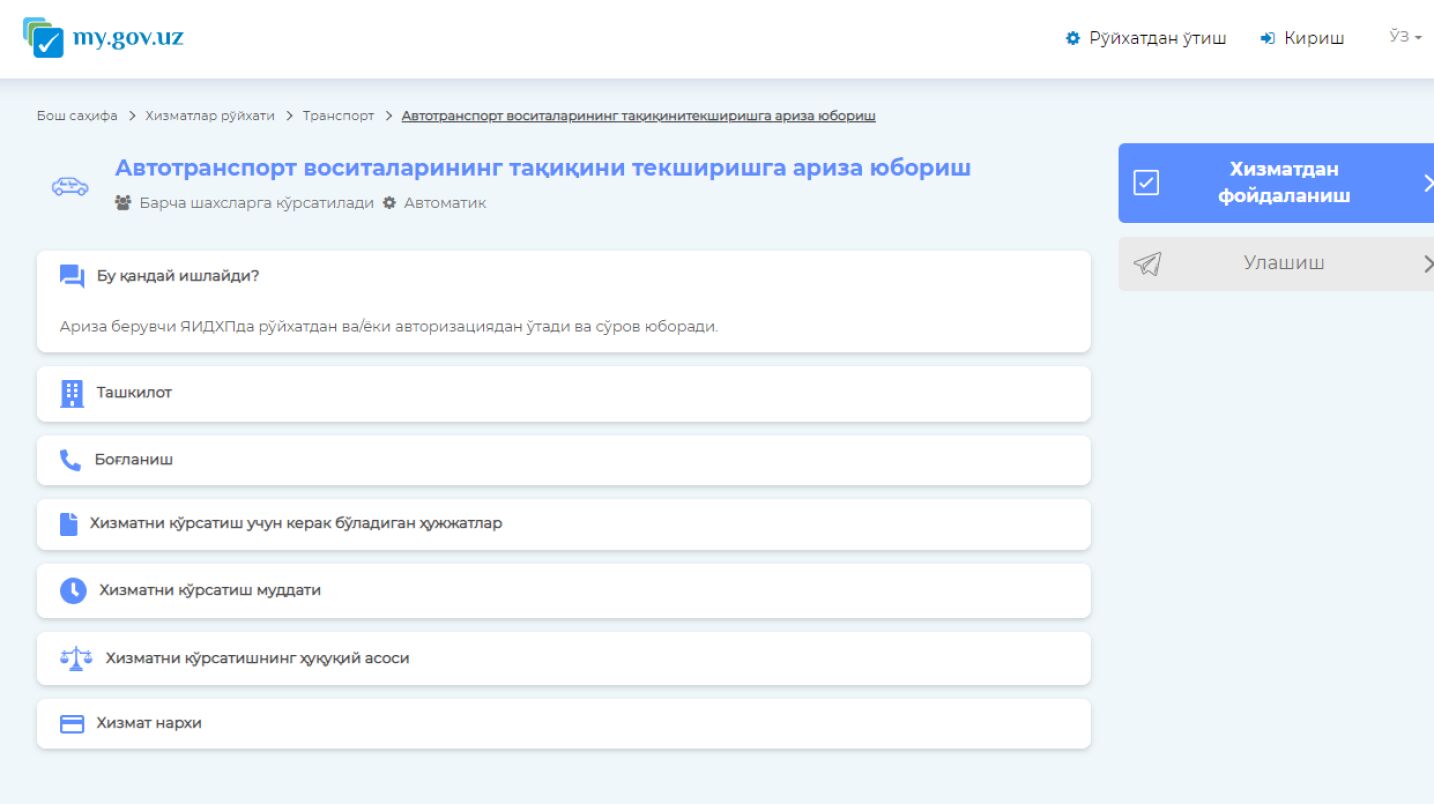This screenshot has height=804, width=1434.
Task: Expand the Хизмат нархи section
Action: 563,723
